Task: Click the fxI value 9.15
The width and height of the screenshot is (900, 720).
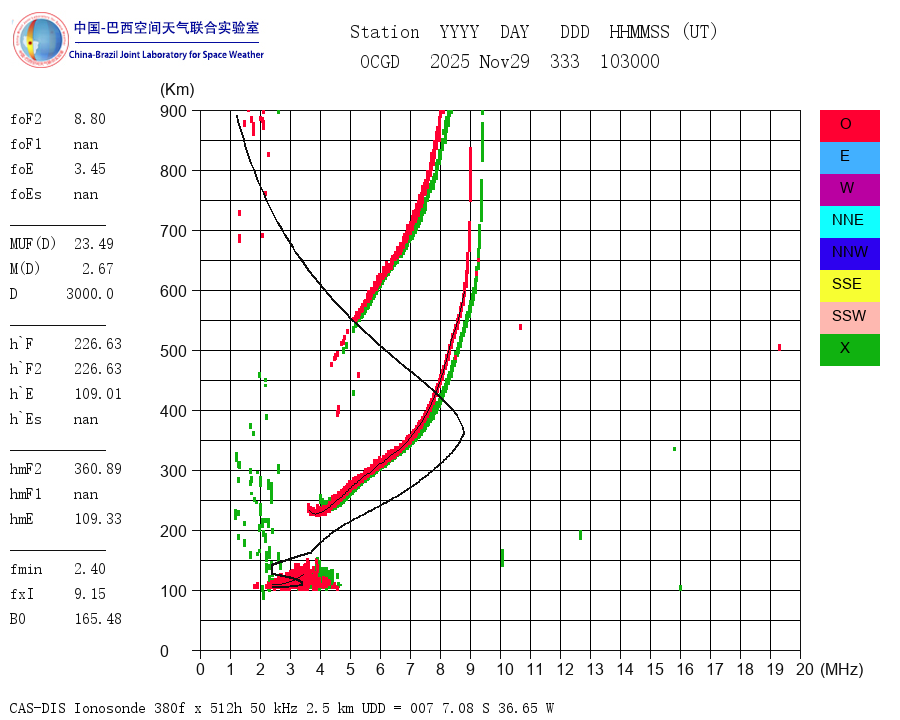Action: coord(90,594)
